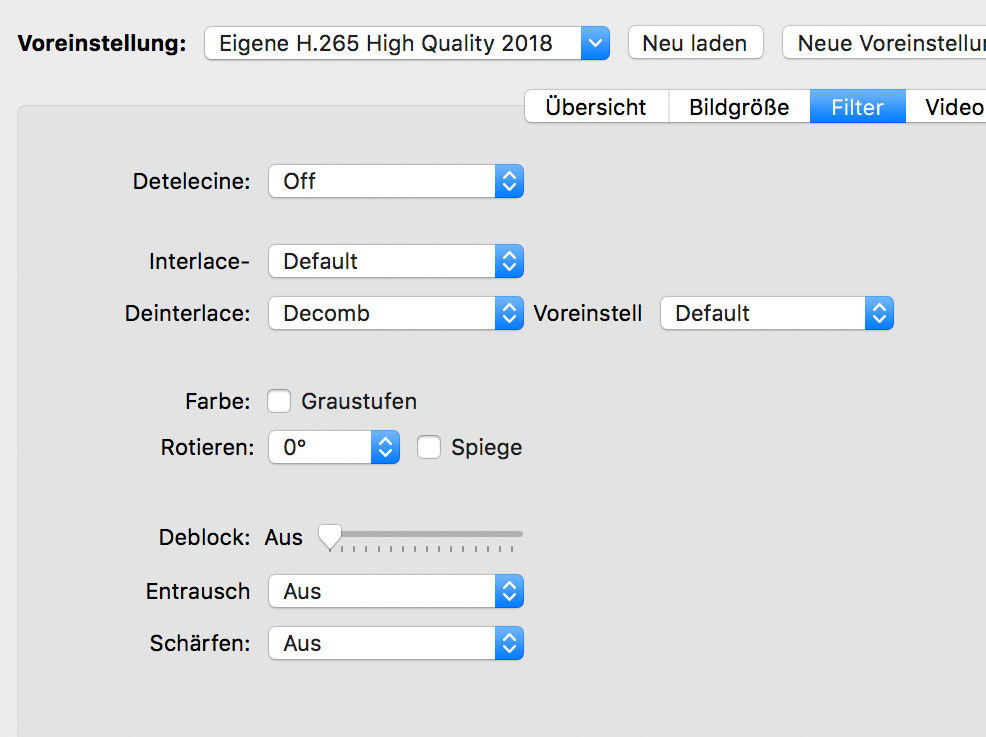Click the blue chevron icon on the Deblock row's Entrausch selector
Viewport: 986px width, 737px height.
(509, 591)
